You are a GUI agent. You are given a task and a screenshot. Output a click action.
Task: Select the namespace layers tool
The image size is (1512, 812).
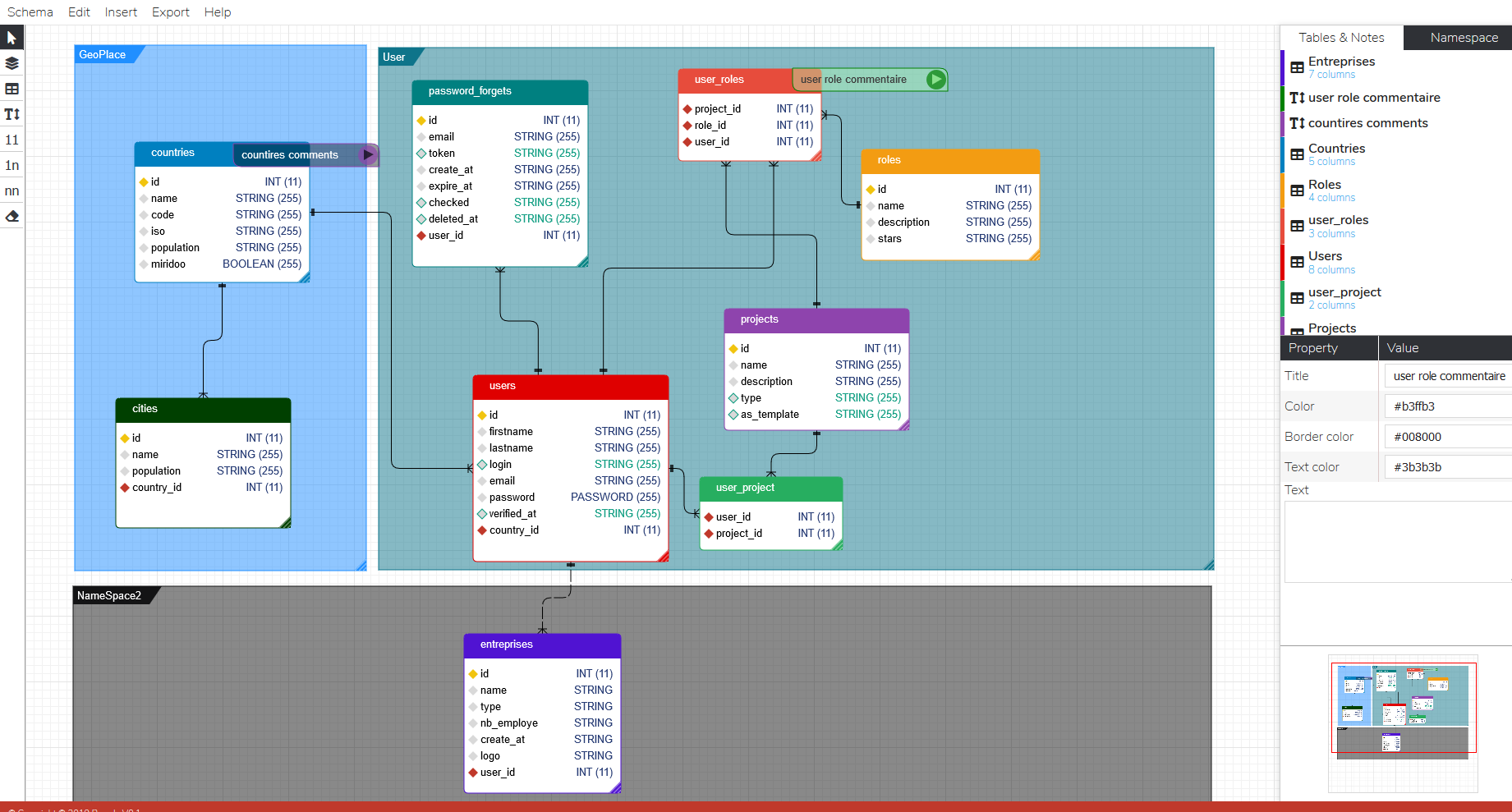11,63
